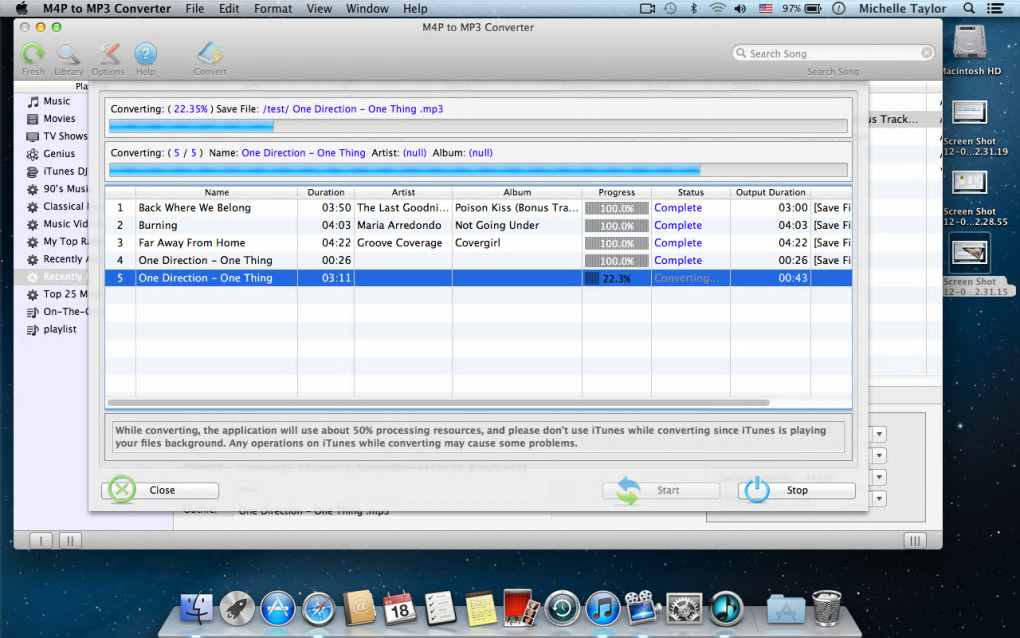Open the Window menu
The image size is (1020, 638).
(367, 8)
